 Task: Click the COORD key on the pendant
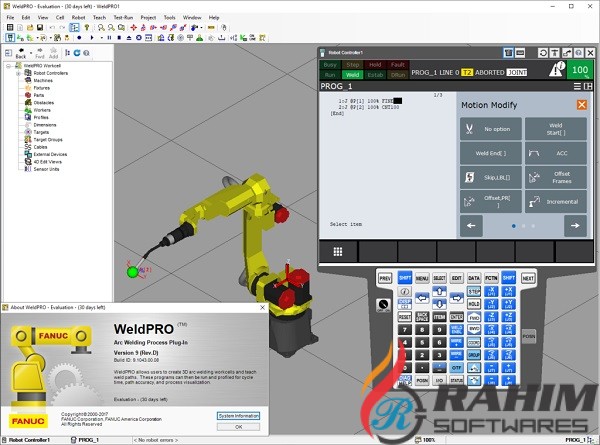click(474, 342)
